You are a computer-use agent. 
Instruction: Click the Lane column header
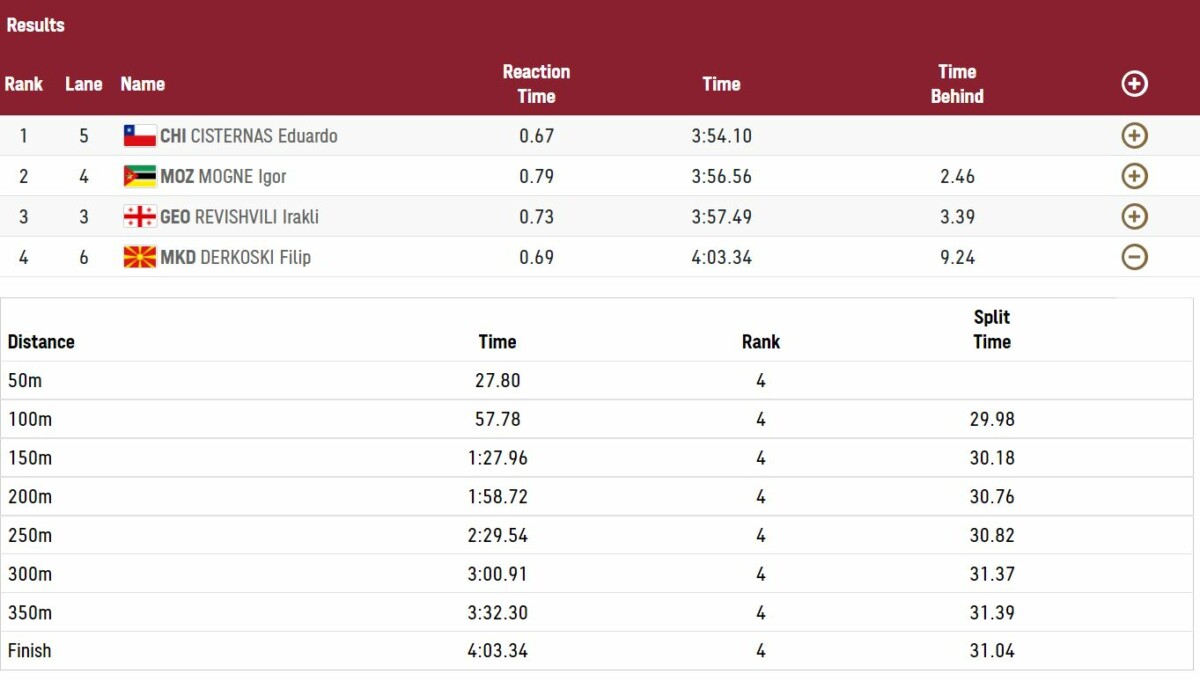point(84,84)
